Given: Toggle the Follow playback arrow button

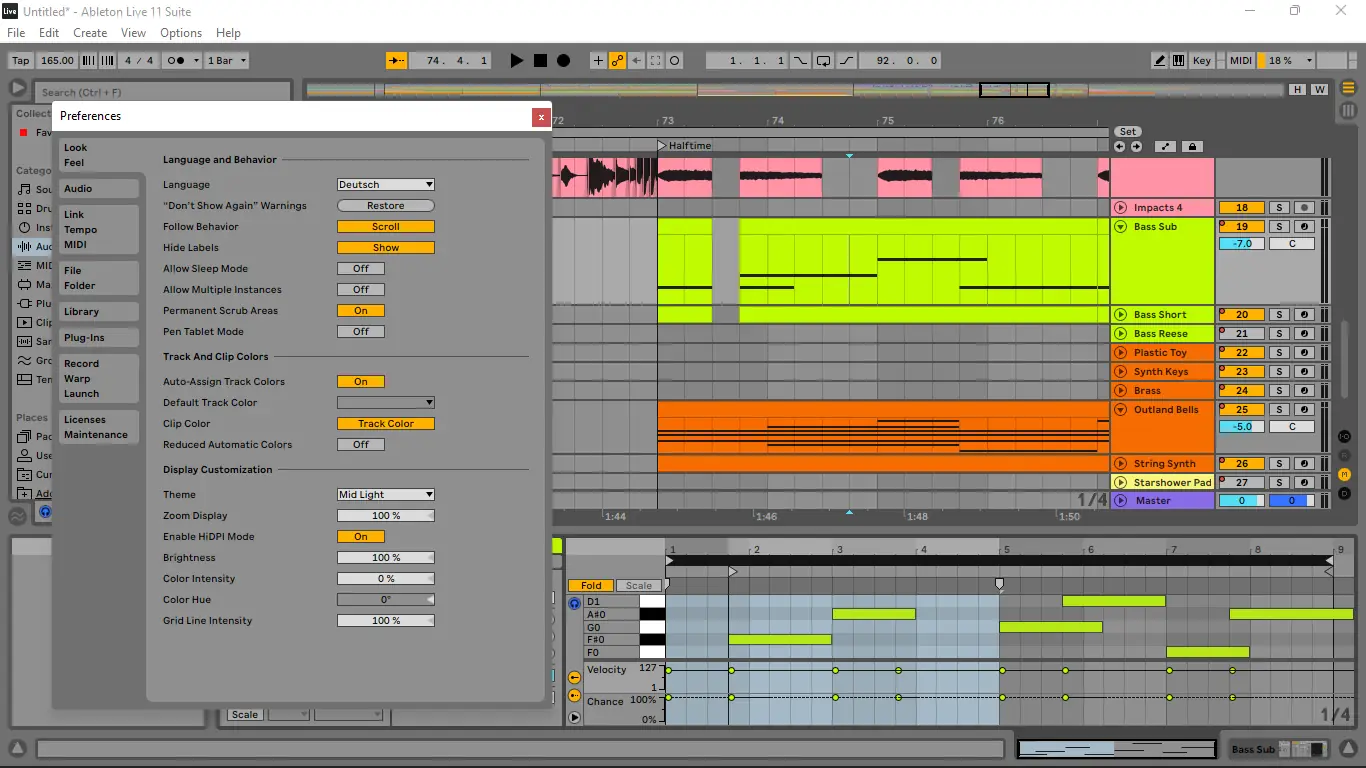Looking at the screenshot, I should pos(397,61).
